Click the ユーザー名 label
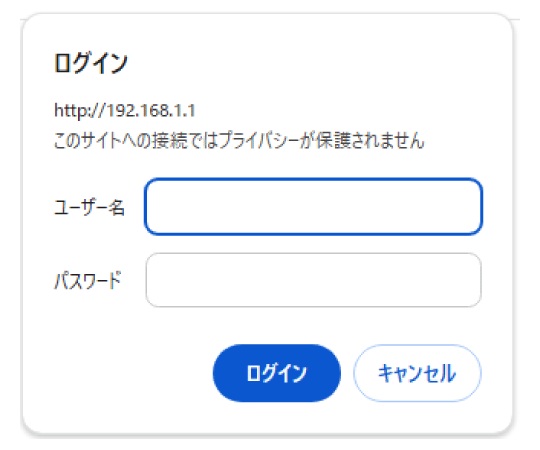The width and height of the screenshot is (540, 450). [89, 207]
